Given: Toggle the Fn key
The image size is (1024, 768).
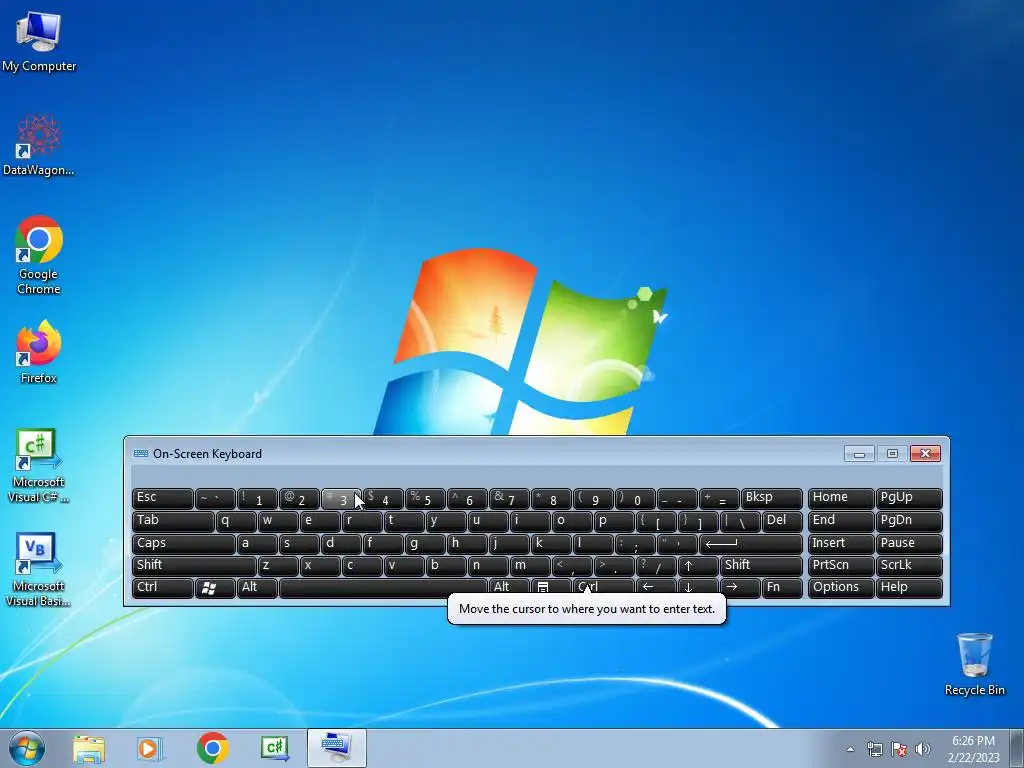Looking at the screenshot, I should pos(782,587).
